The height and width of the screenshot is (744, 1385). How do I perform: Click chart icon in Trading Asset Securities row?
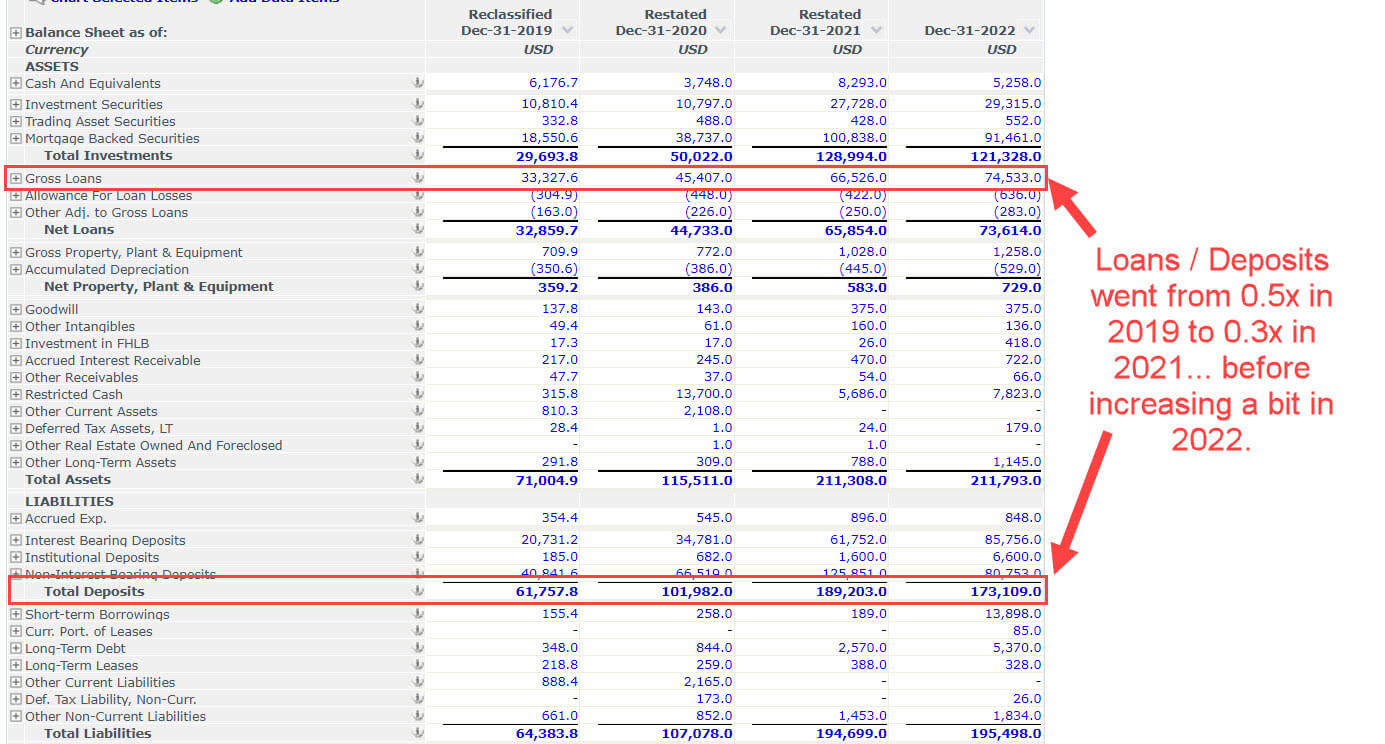[x=418, y=121]
